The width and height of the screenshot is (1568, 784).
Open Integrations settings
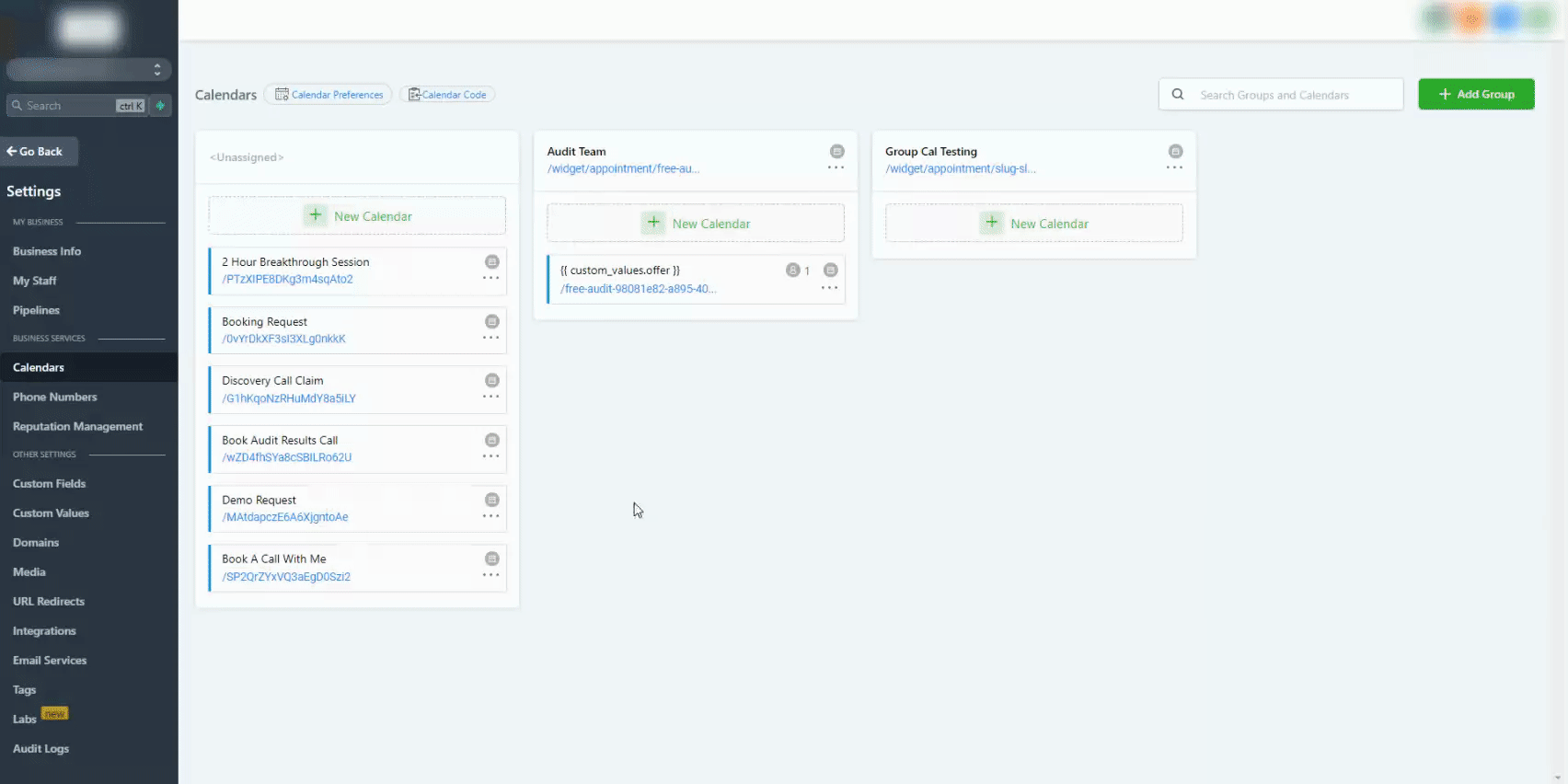click(44, 630)
